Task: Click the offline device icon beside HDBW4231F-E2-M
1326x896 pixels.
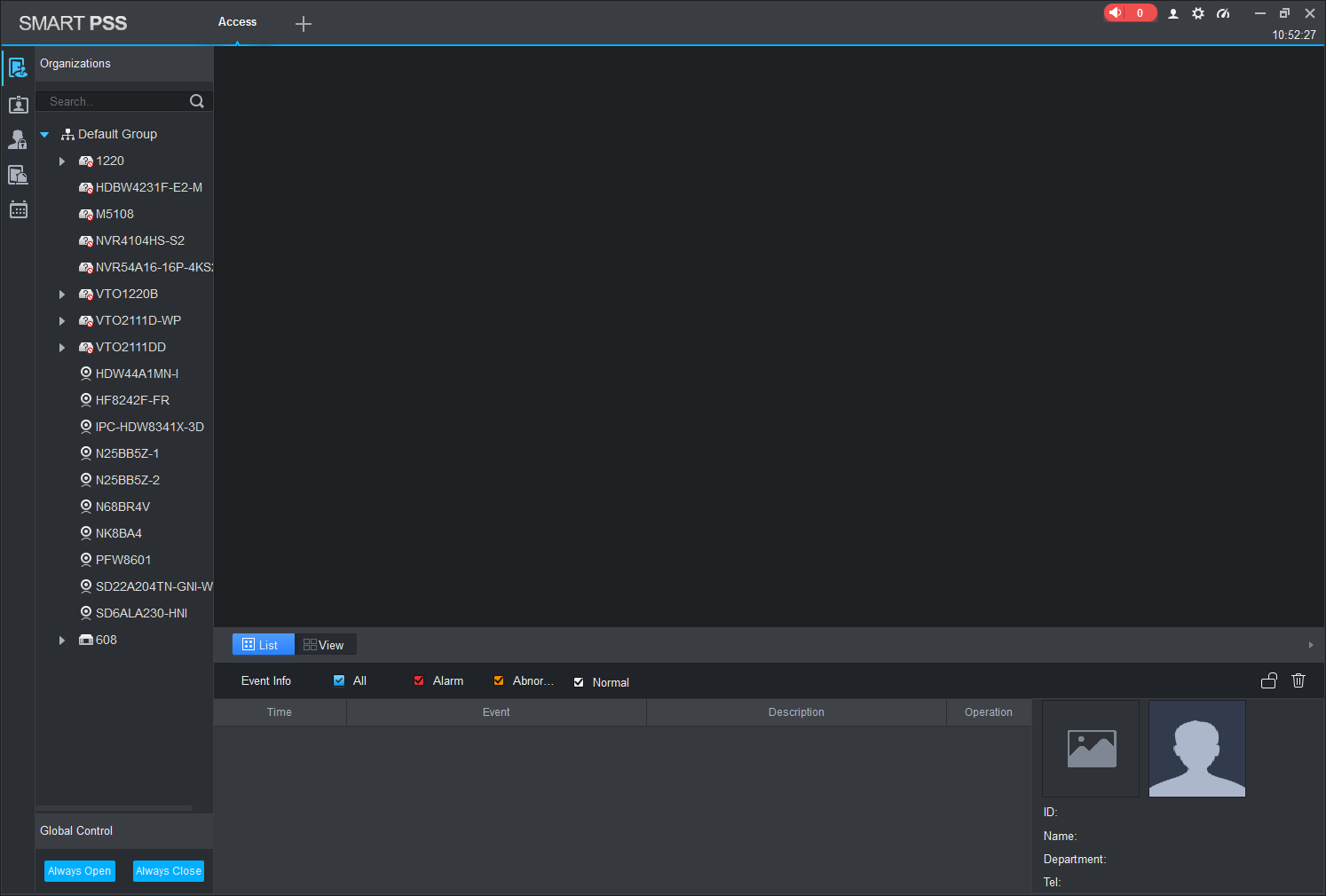Action: (86, 187)
